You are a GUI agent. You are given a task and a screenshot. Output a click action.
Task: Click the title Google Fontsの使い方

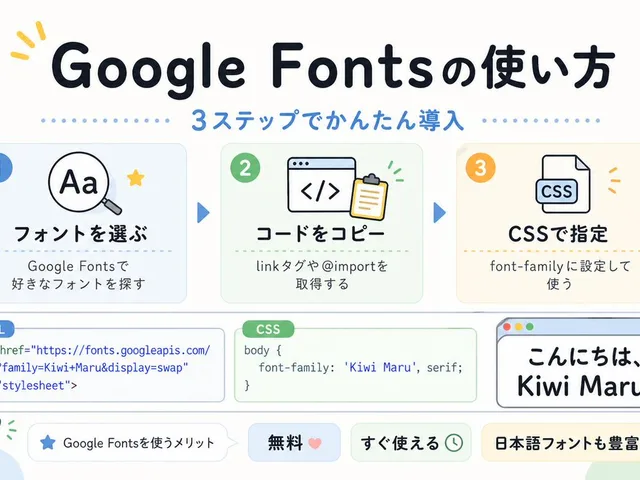click(333, 69)
